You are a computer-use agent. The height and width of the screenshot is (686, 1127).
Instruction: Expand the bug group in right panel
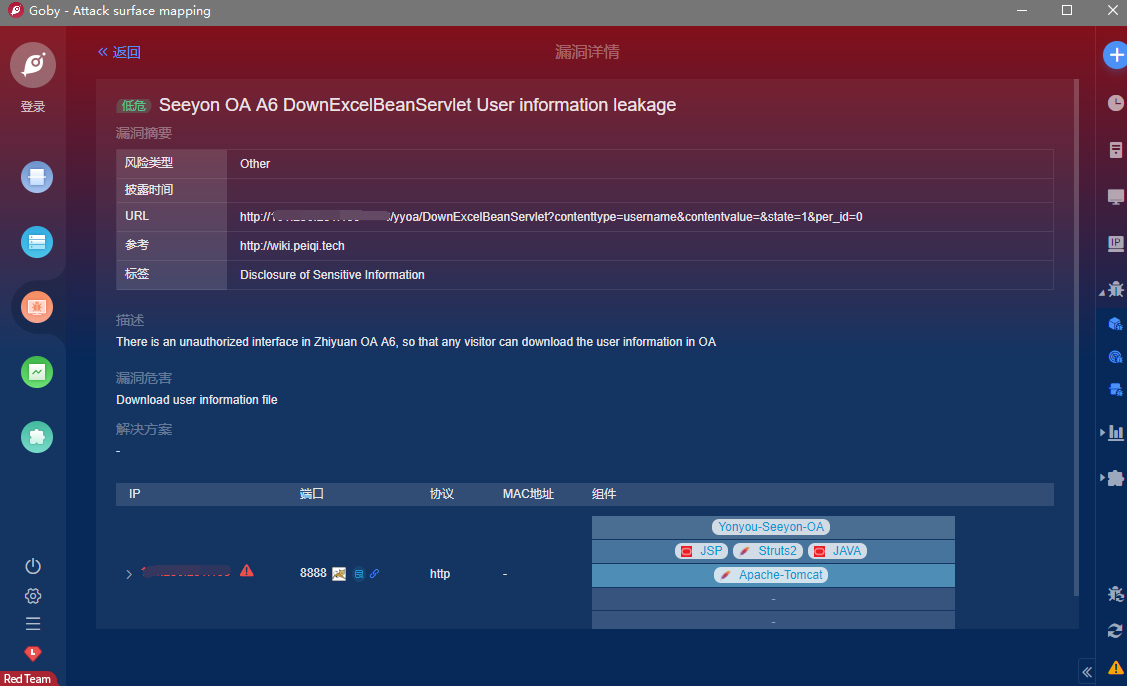(1113, 289)
